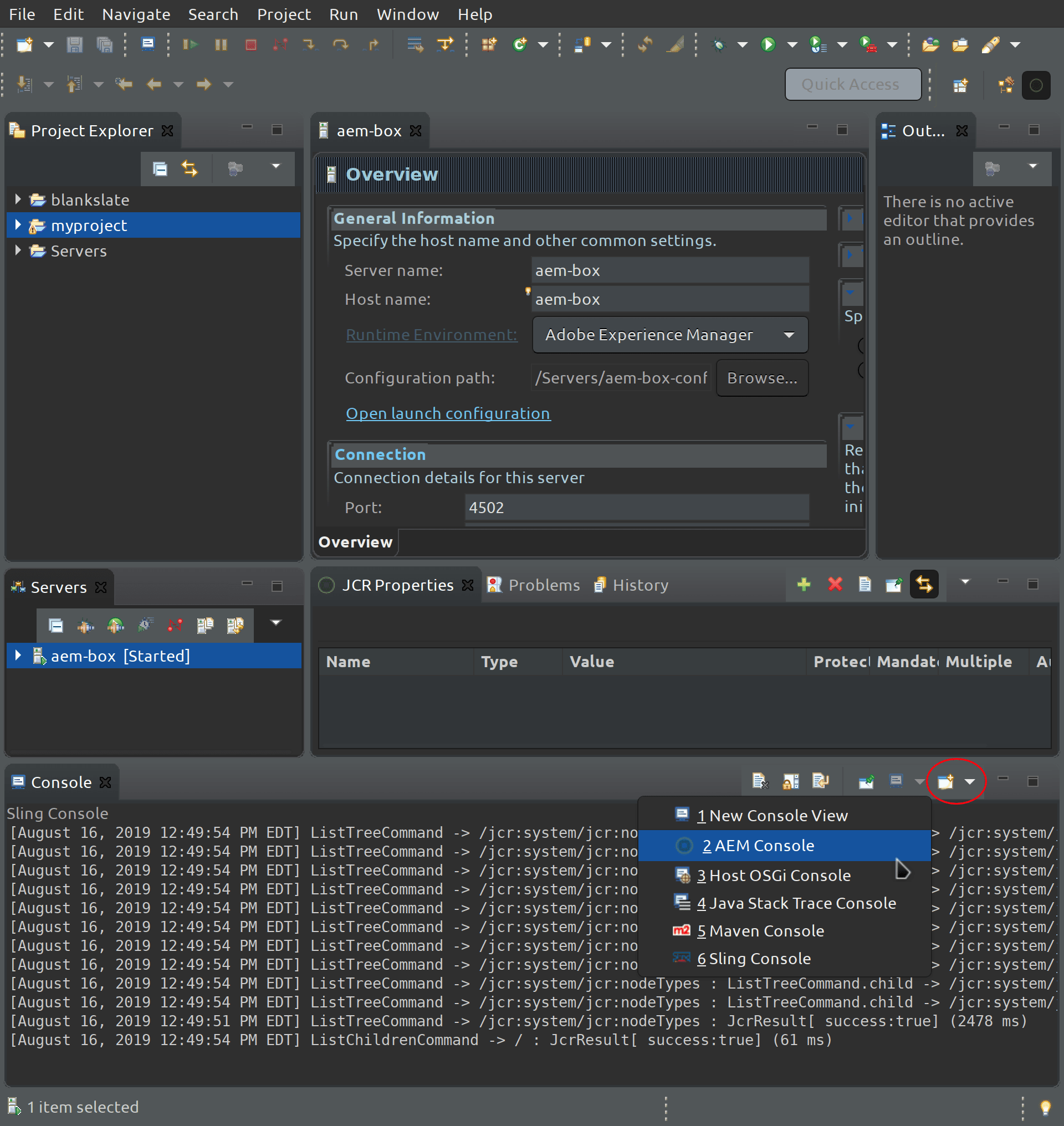The image size is (1064, 1126).
Task: Click the Publish to server icon
Action: pyautogui.click(x=235, y=625)
